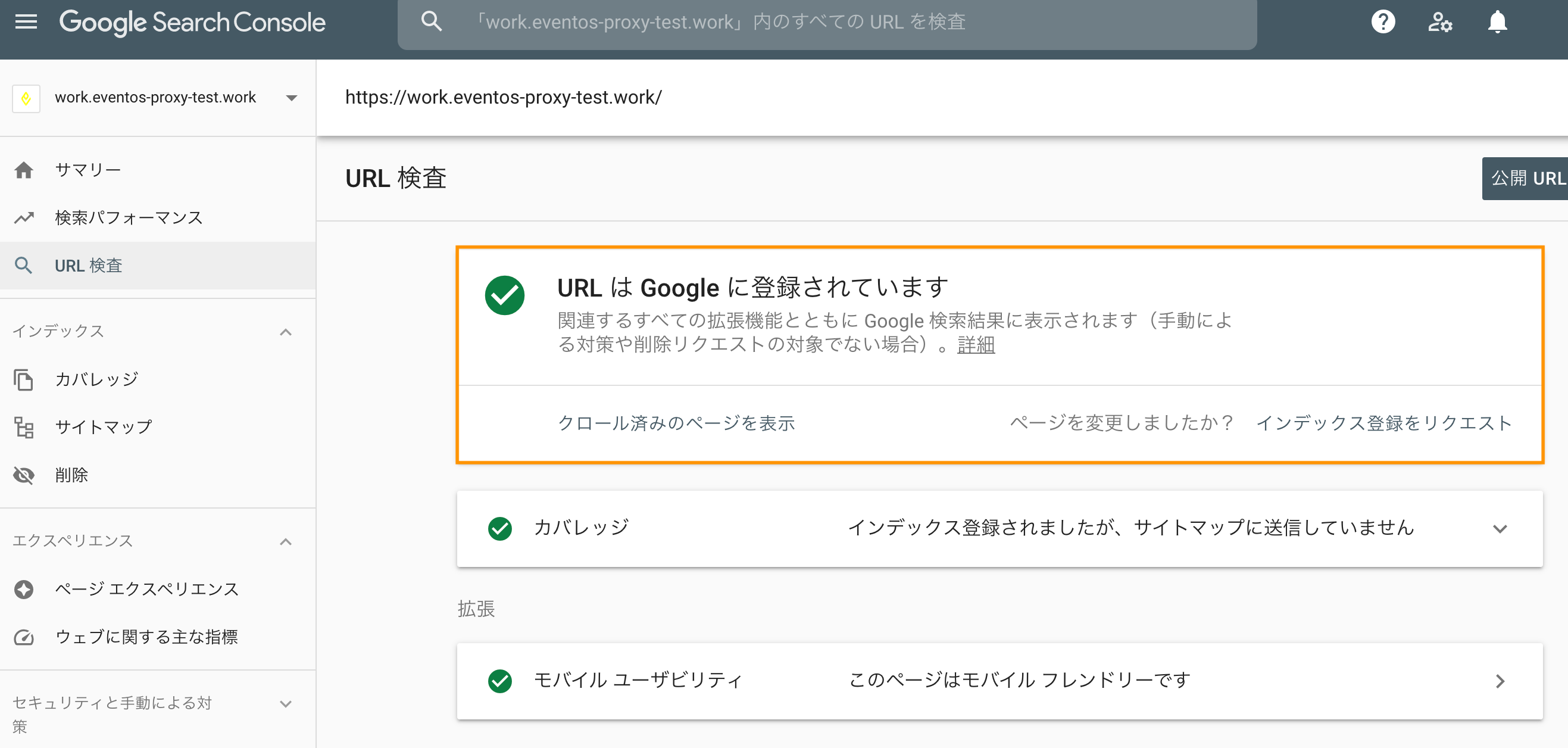Click property name work.eventos-proxy-test.work in selector
The width and height of the screenshot is (1568, 748).
pos(155,98)
